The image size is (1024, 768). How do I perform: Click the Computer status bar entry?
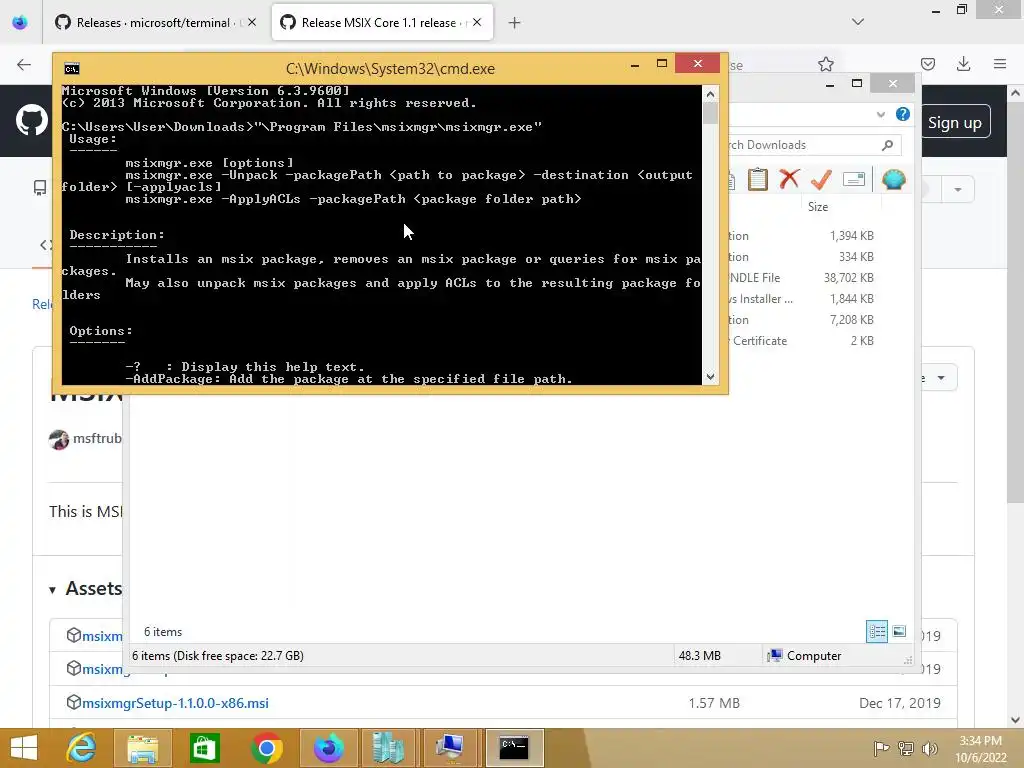(x=805, y=656)
